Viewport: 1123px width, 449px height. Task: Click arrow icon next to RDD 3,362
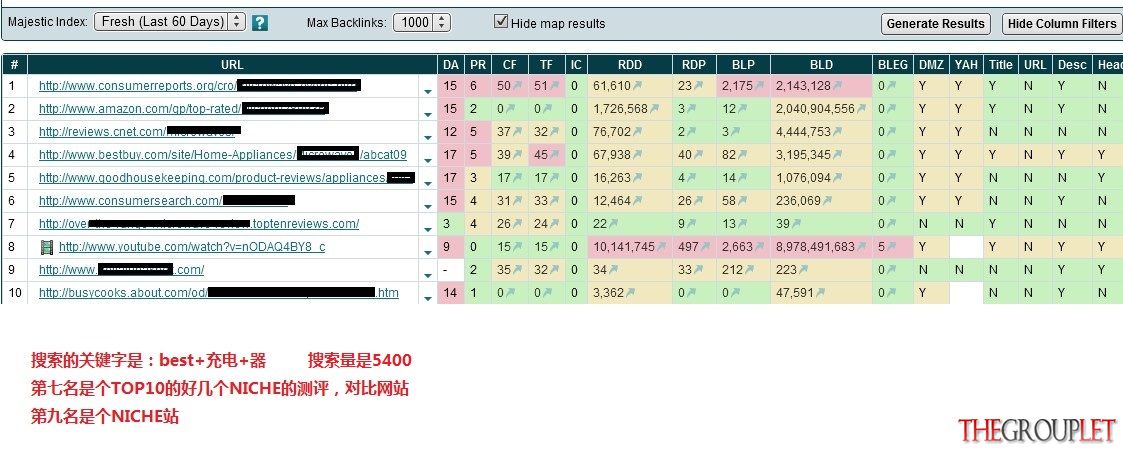tap(630, 292)
